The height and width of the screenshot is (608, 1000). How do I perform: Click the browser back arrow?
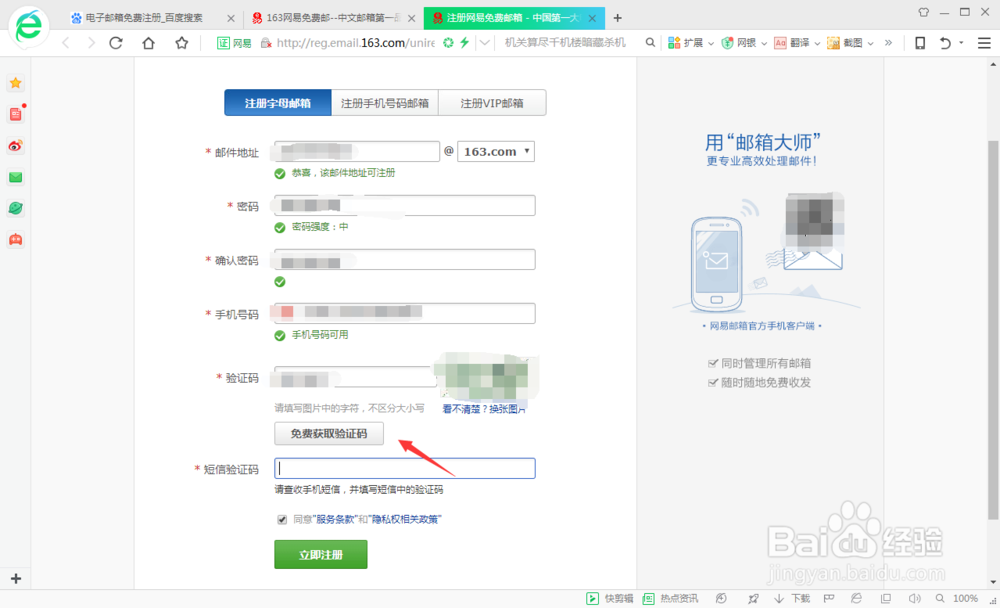point(66,43)
